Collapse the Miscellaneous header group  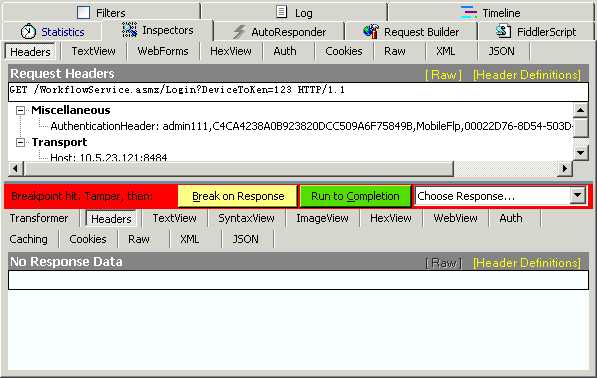(20, 110)
